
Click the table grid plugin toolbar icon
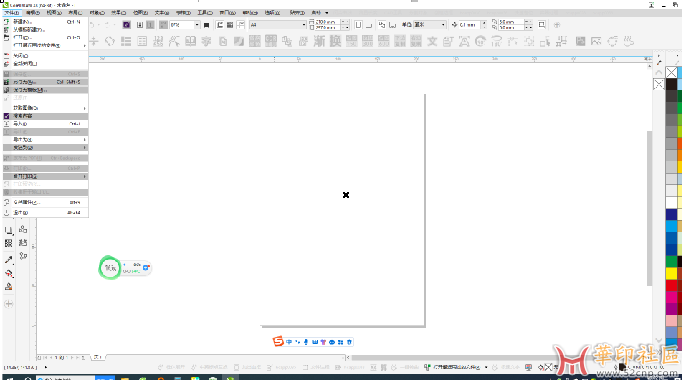142,41
